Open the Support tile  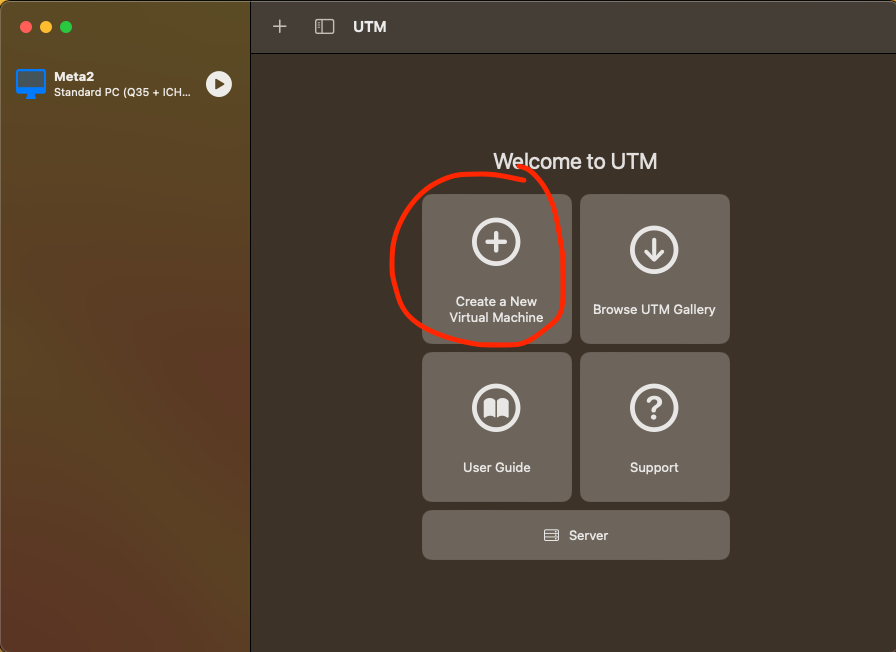(654, 427)
